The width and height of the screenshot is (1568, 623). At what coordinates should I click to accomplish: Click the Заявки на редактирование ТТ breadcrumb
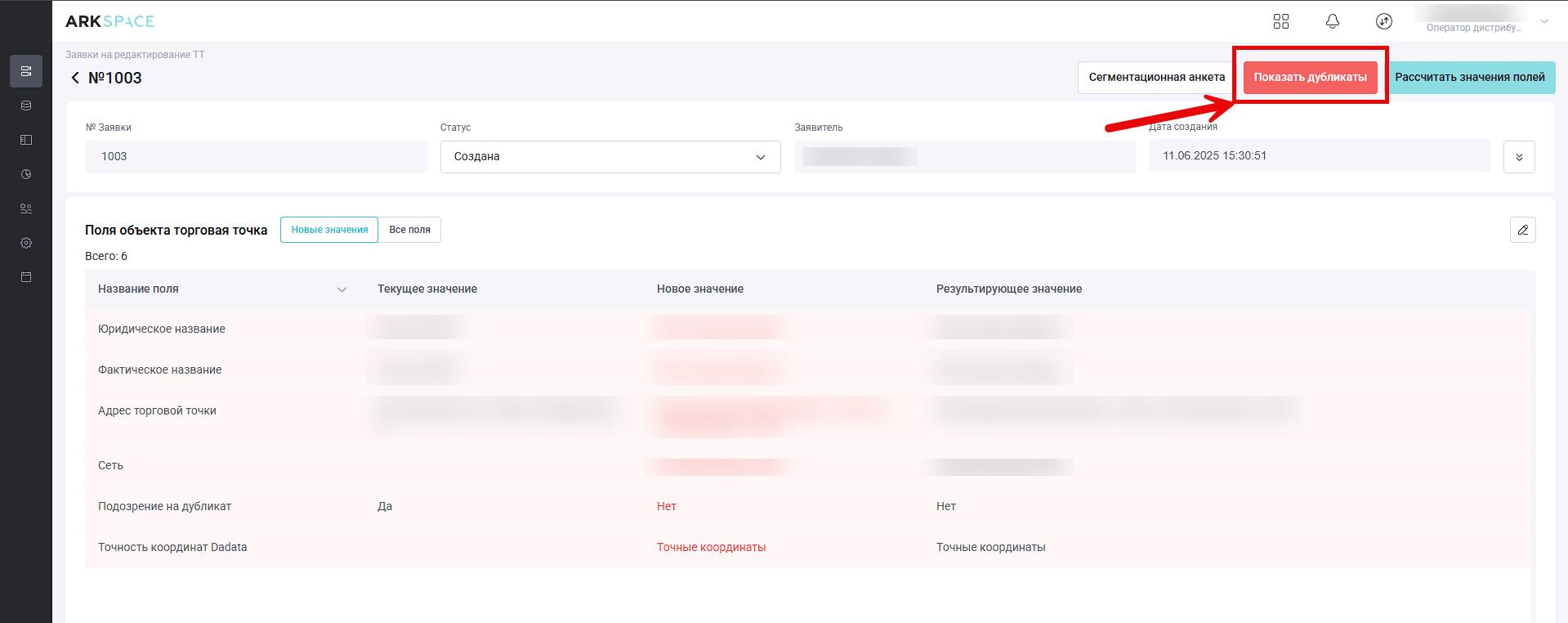135,55
